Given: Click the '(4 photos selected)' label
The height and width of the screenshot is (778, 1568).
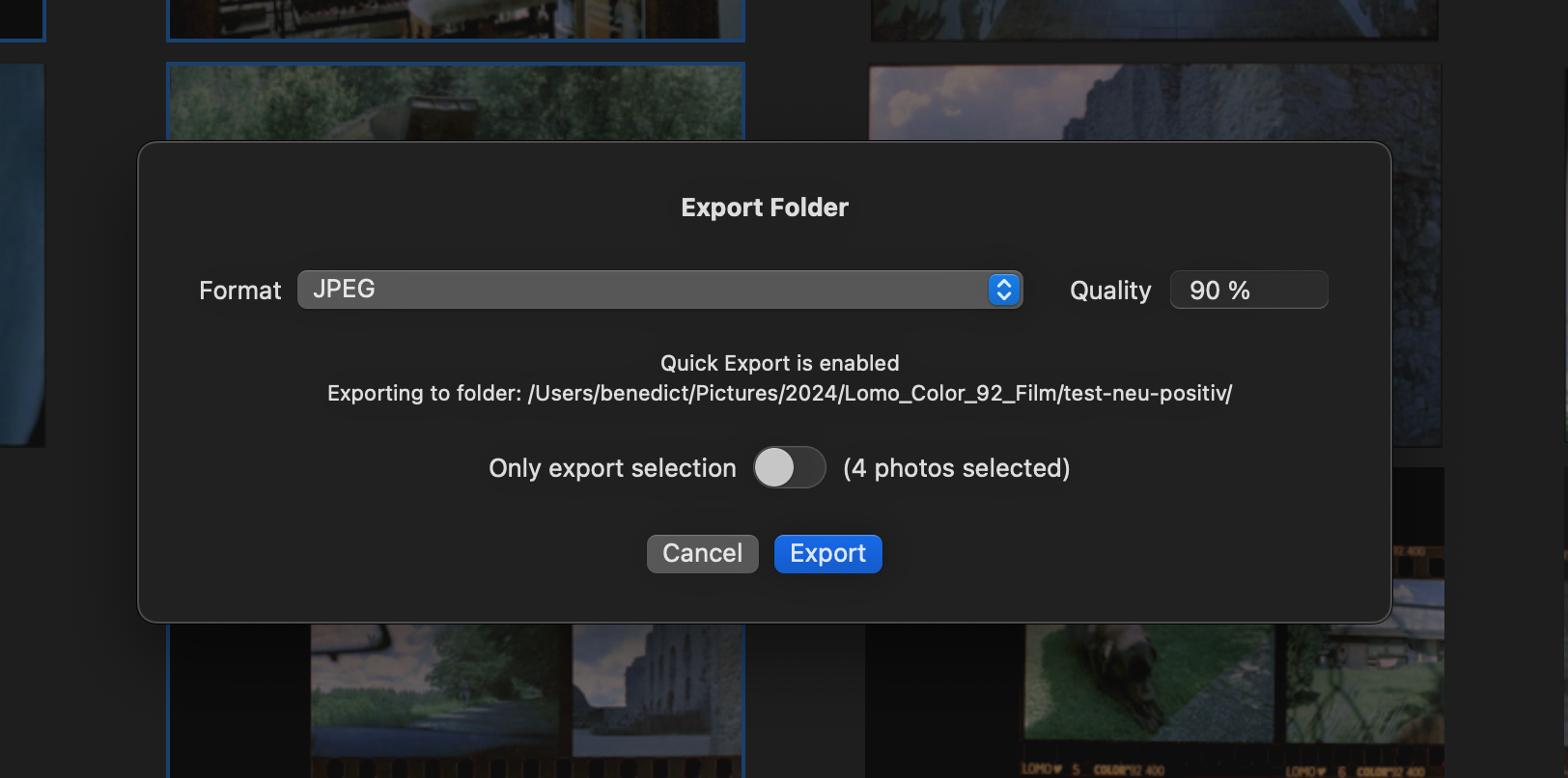Looking at the screenshot, I should pos(957,468).
